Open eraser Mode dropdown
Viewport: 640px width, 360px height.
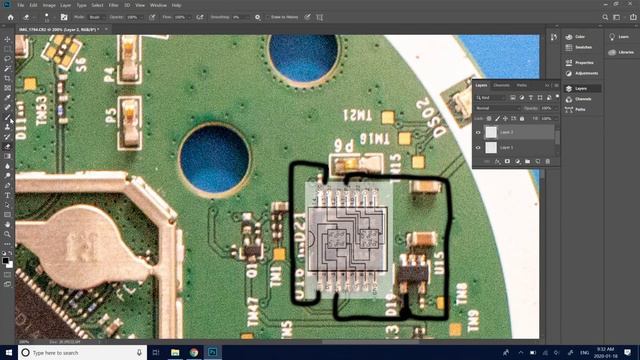tap(97, 17)
